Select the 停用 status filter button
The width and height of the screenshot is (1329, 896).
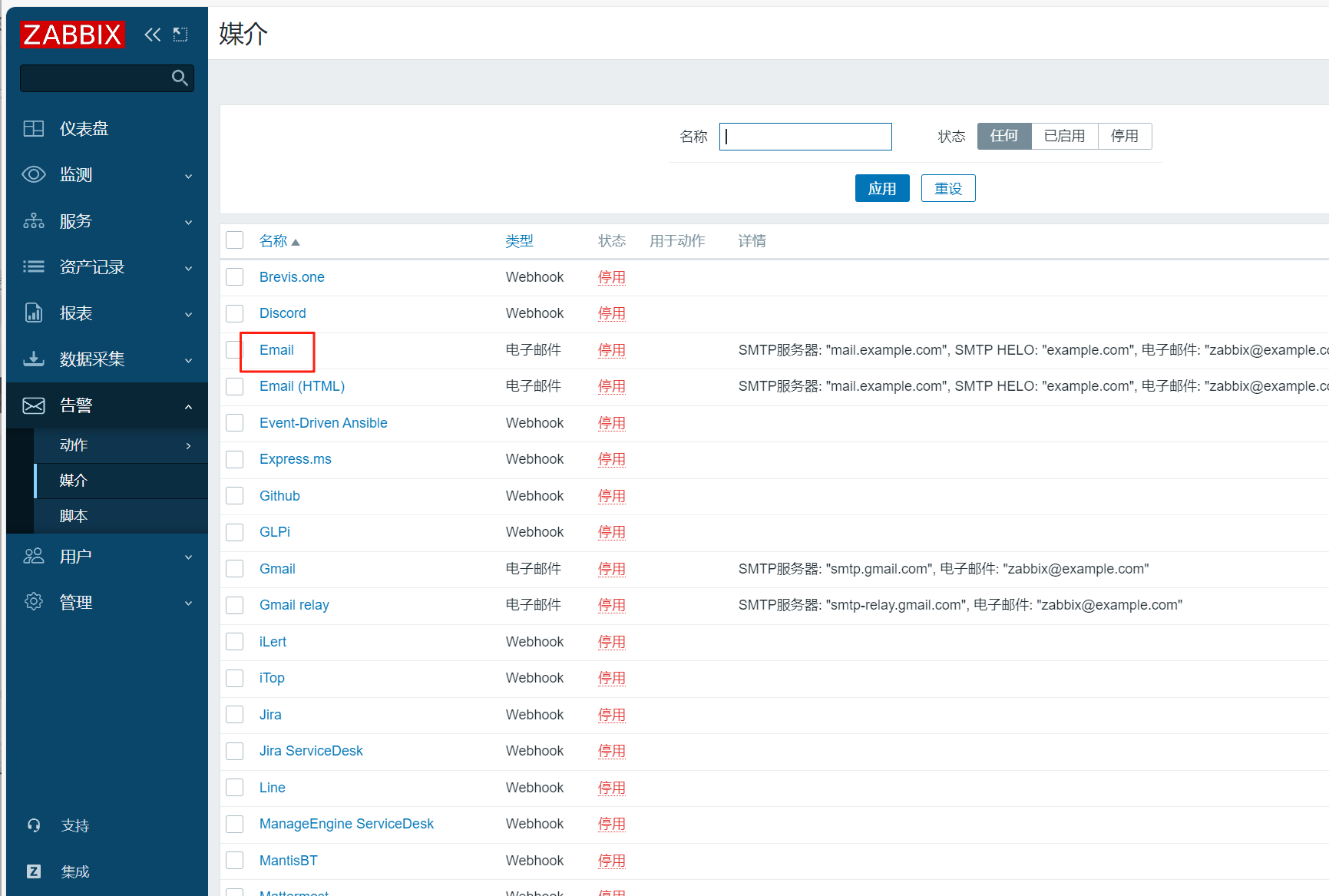point(1125,136)
